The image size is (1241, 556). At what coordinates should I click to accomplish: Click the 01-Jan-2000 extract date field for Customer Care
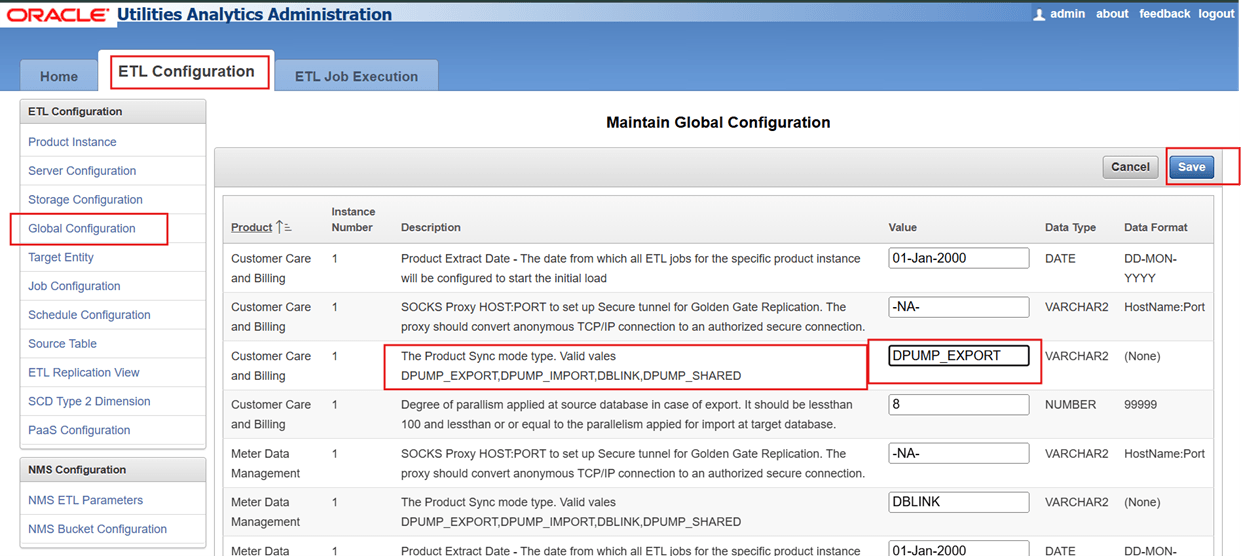point(959,258)
